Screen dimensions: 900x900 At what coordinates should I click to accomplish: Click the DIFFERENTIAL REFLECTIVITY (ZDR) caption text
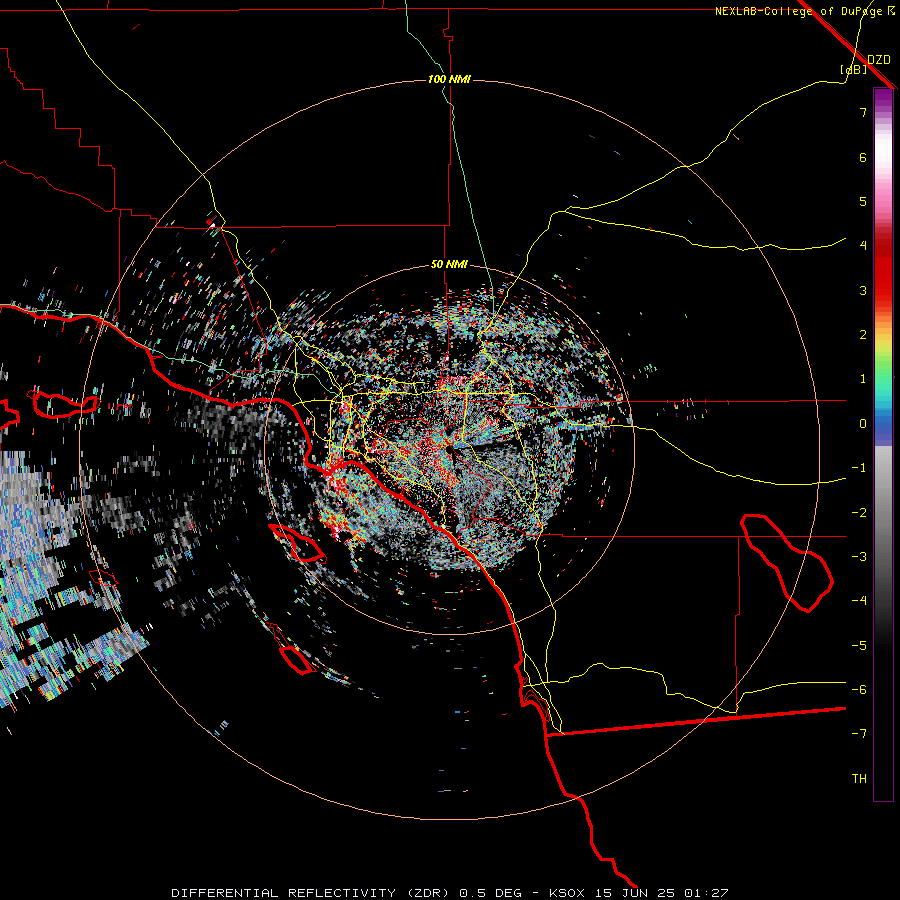(313, 893)
